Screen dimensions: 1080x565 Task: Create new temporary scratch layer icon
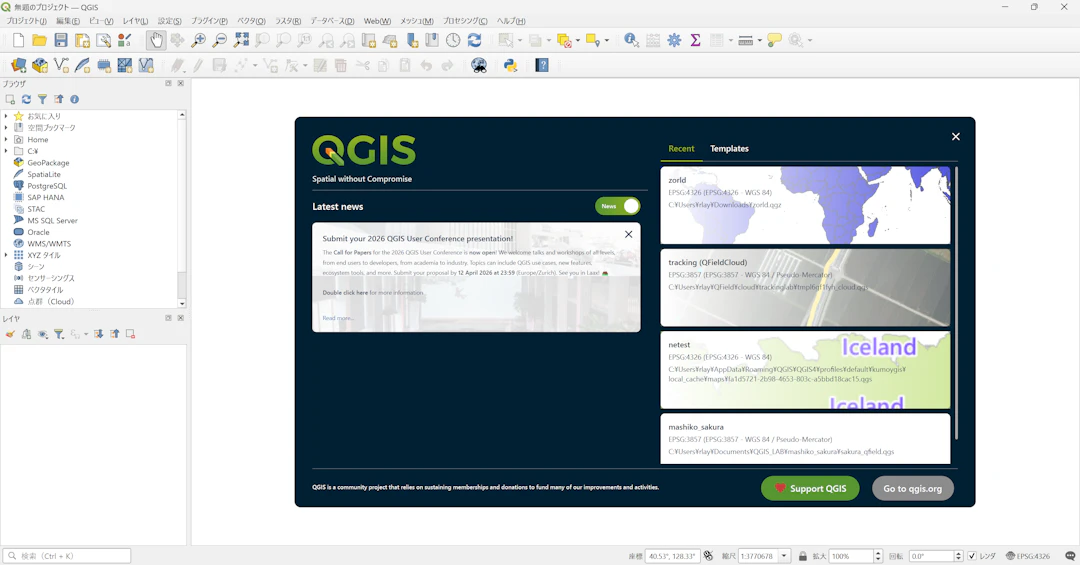click(x=104, y=65)
